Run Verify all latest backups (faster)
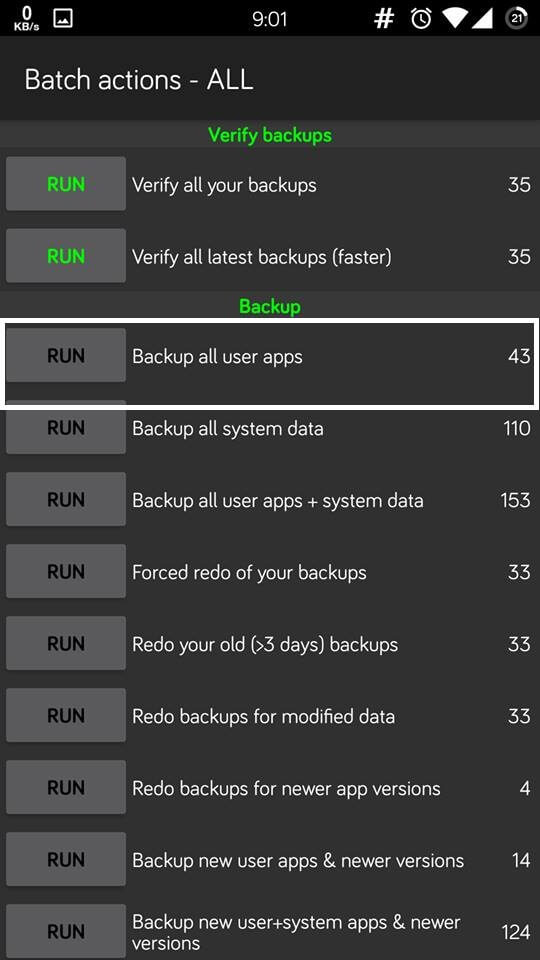Viewport: 540px width, 960px height. [66, 255]
